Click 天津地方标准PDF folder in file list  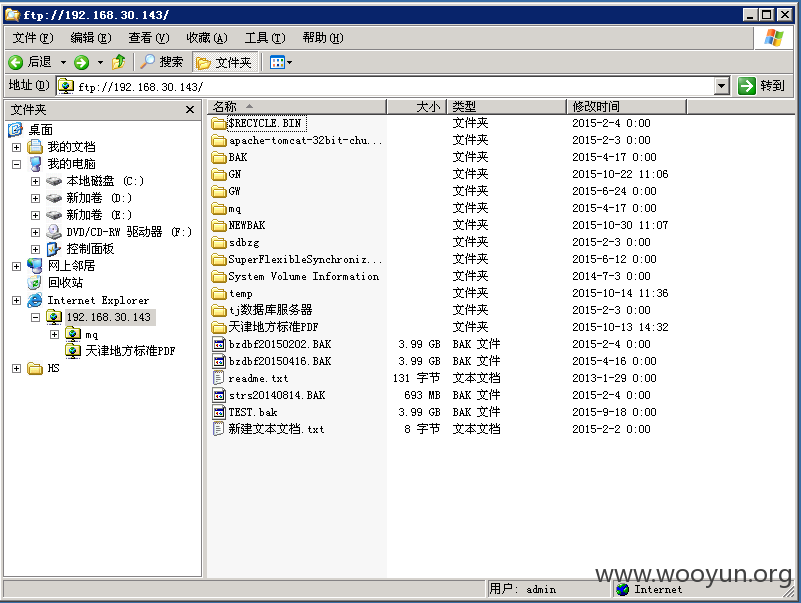point(273,327)
